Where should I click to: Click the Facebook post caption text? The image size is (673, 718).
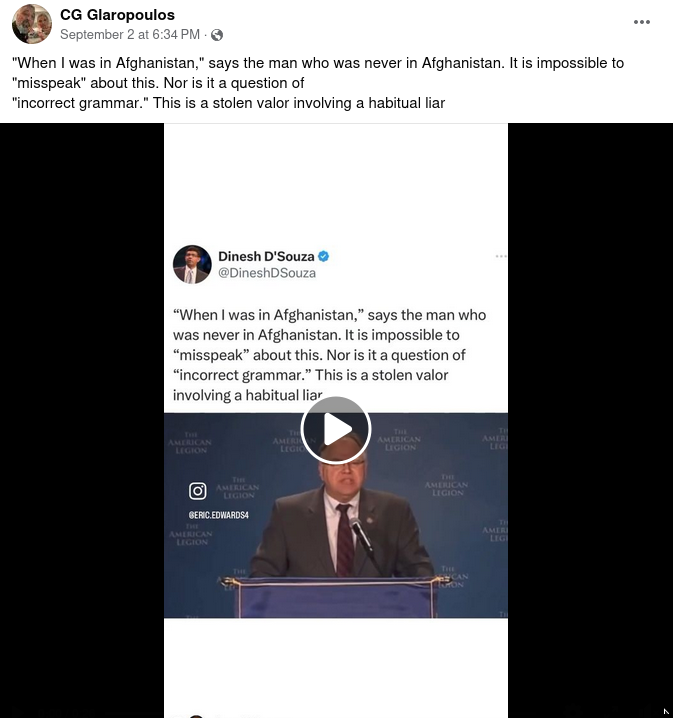[x=318, y=83]
